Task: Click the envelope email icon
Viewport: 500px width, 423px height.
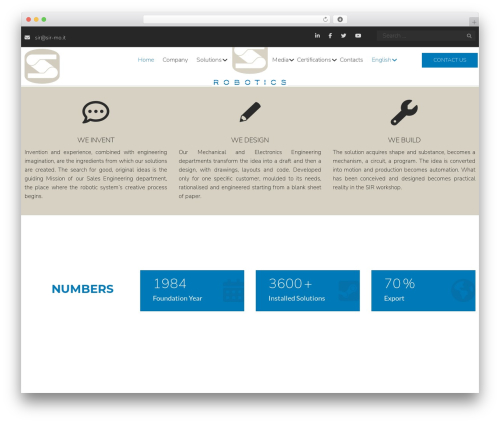Action: pyautogui.click(x=27, y=37)
